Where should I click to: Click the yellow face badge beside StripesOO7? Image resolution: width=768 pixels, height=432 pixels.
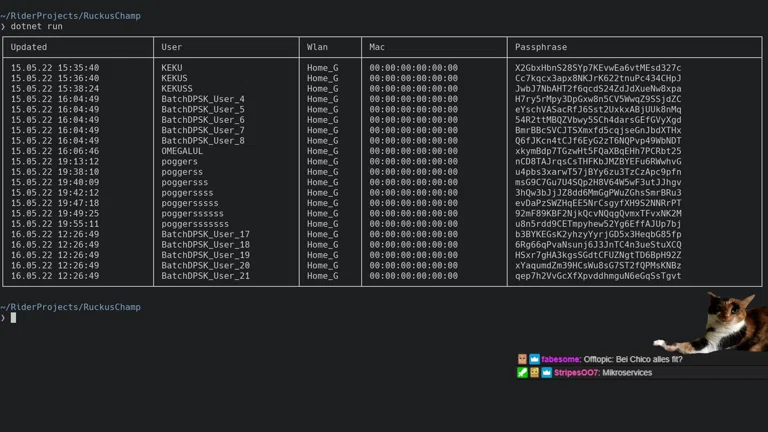point(534,373)
